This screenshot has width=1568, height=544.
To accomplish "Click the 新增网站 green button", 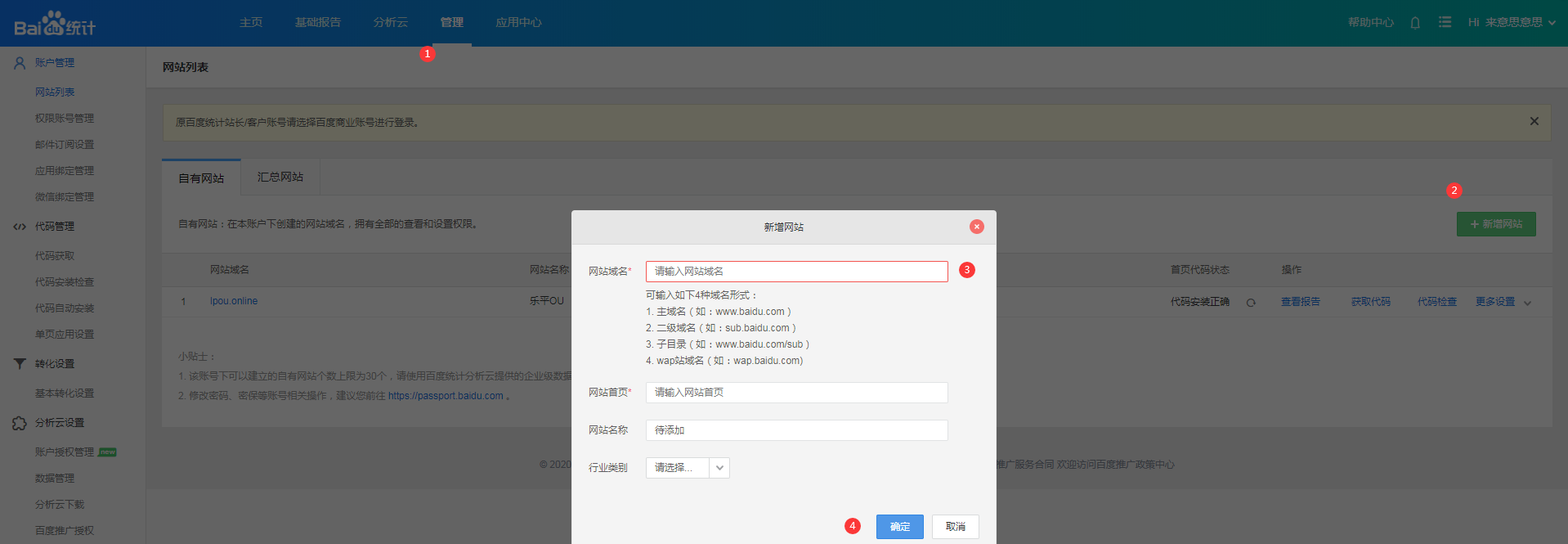I will [1496, 224].
